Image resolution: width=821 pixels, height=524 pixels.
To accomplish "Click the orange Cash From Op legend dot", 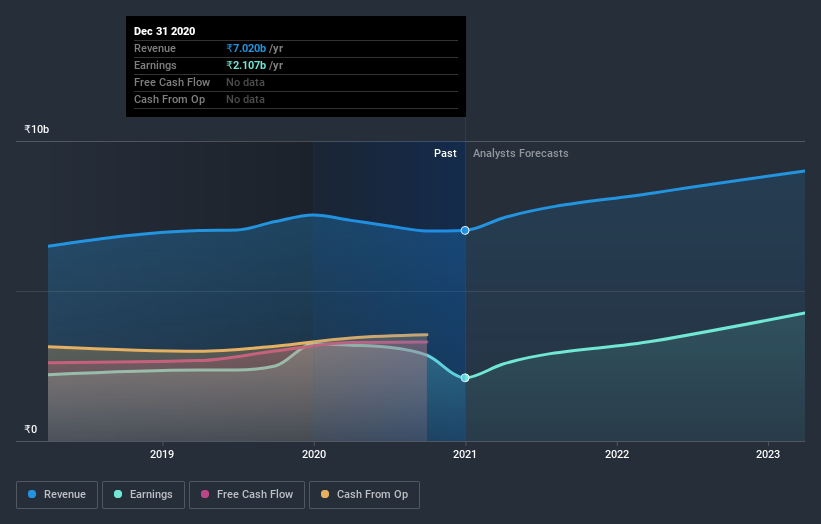I will 325,494.
